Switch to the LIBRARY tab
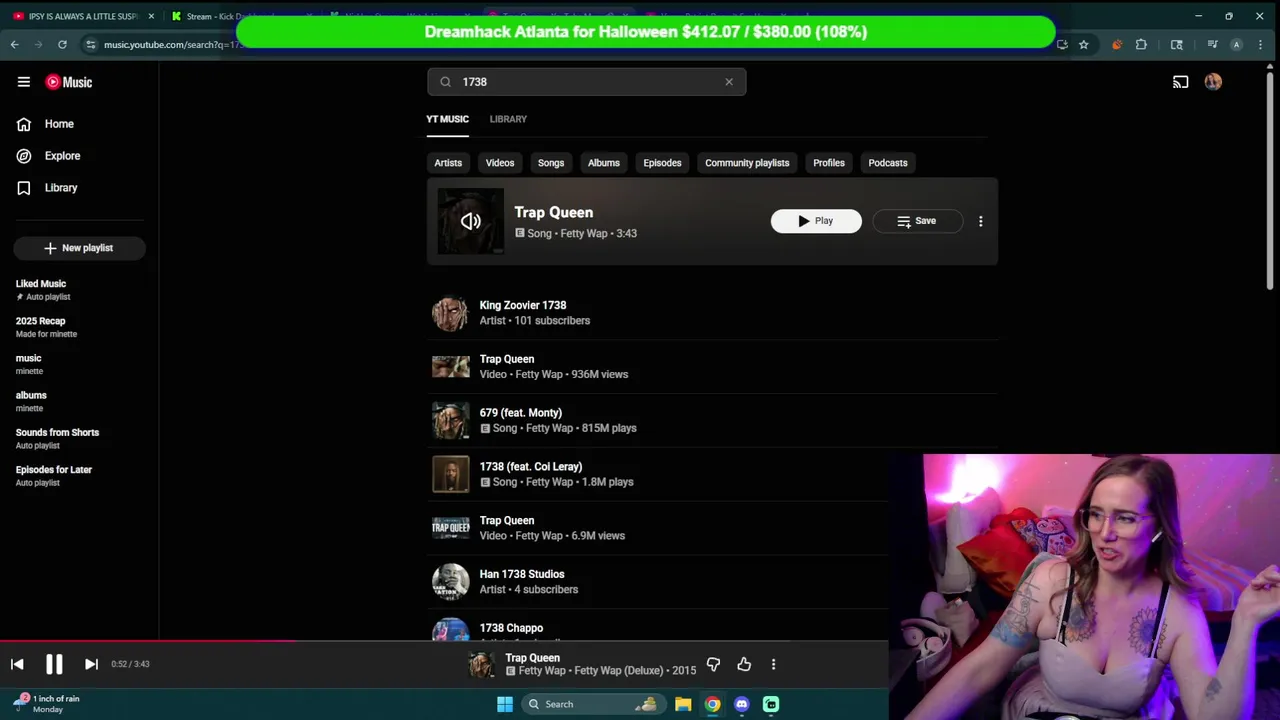This screenshot has height=720, width=1280. click(x=508, y=119)
